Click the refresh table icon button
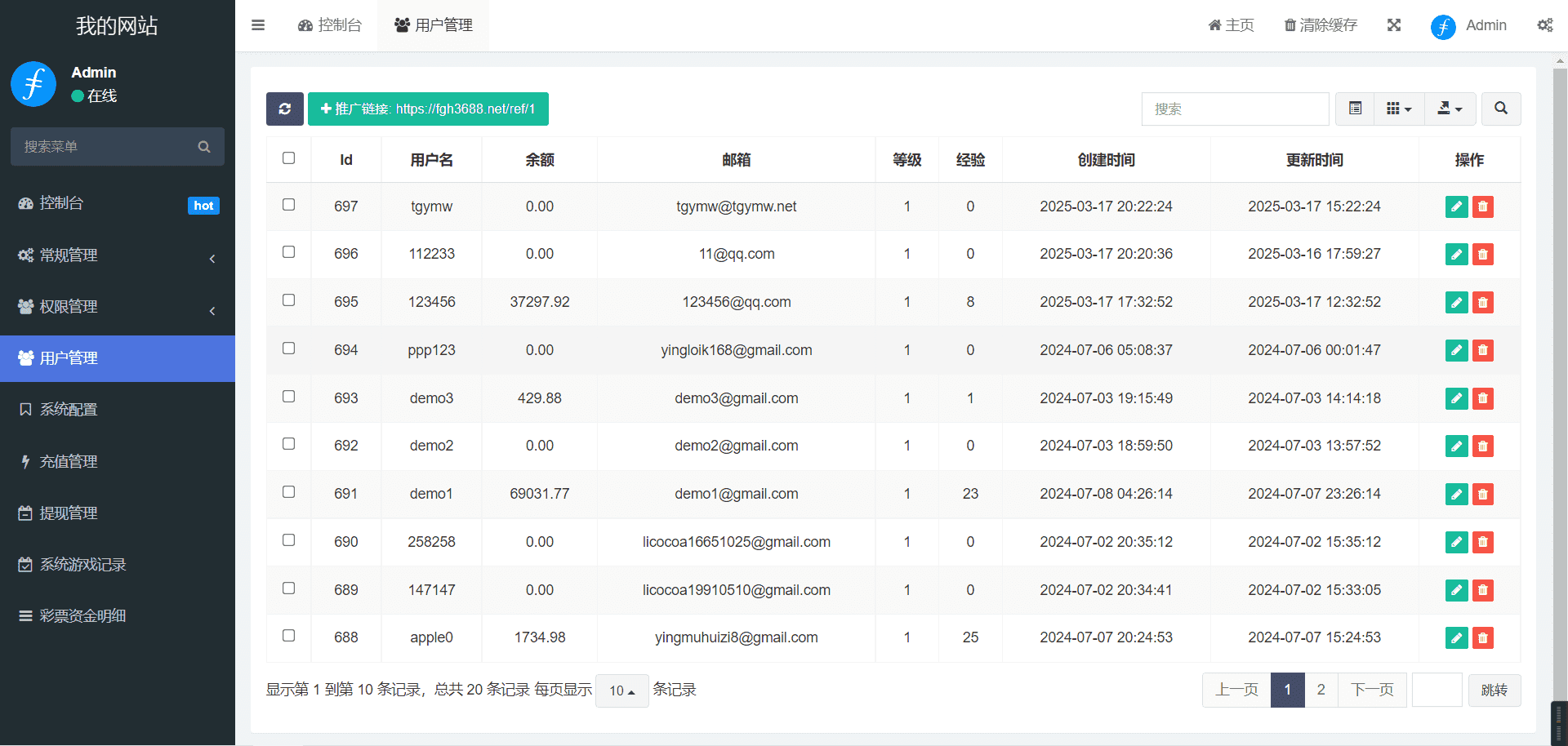Image resolution: width=1568 pixels, height=746 pixels. pyautogui.click(x=284, y=109)
